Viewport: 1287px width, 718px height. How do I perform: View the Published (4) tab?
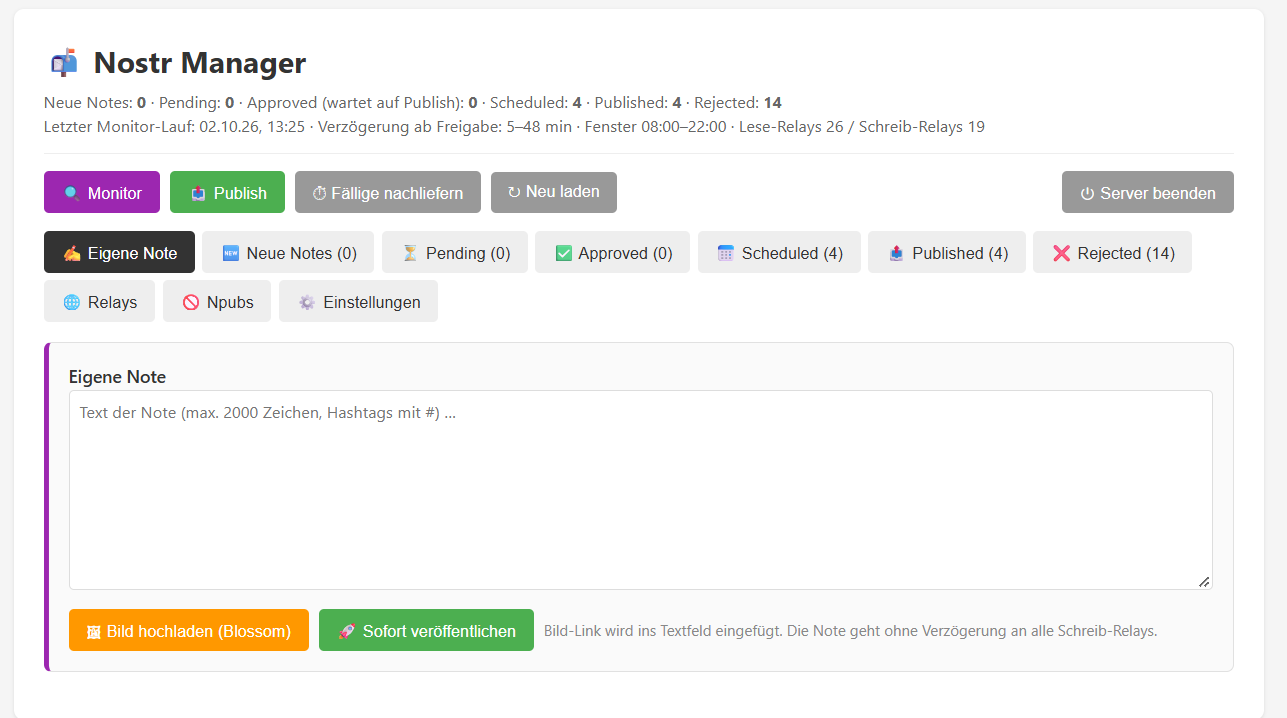pyautogui.click(x=947, y=252)
